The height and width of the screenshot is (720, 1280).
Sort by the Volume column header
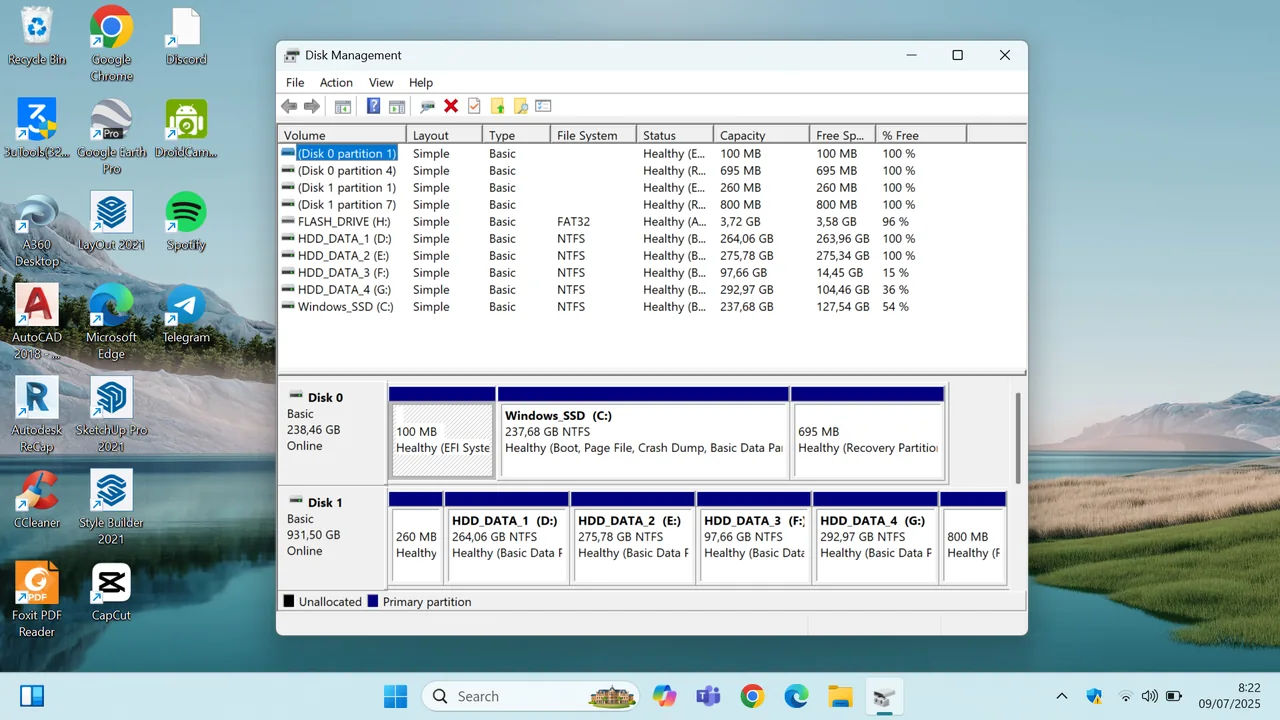(342, 135)
